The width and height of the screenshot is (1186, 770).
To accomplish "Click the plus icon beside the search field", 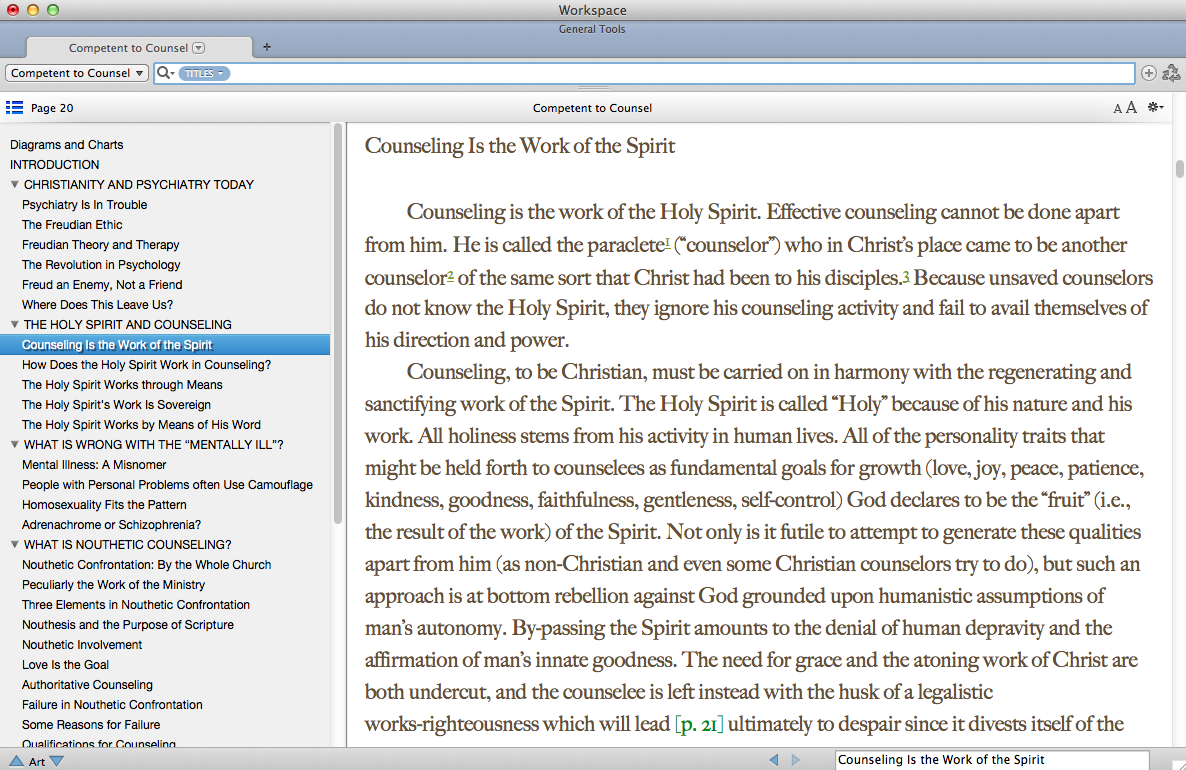I will [1148, 73].
